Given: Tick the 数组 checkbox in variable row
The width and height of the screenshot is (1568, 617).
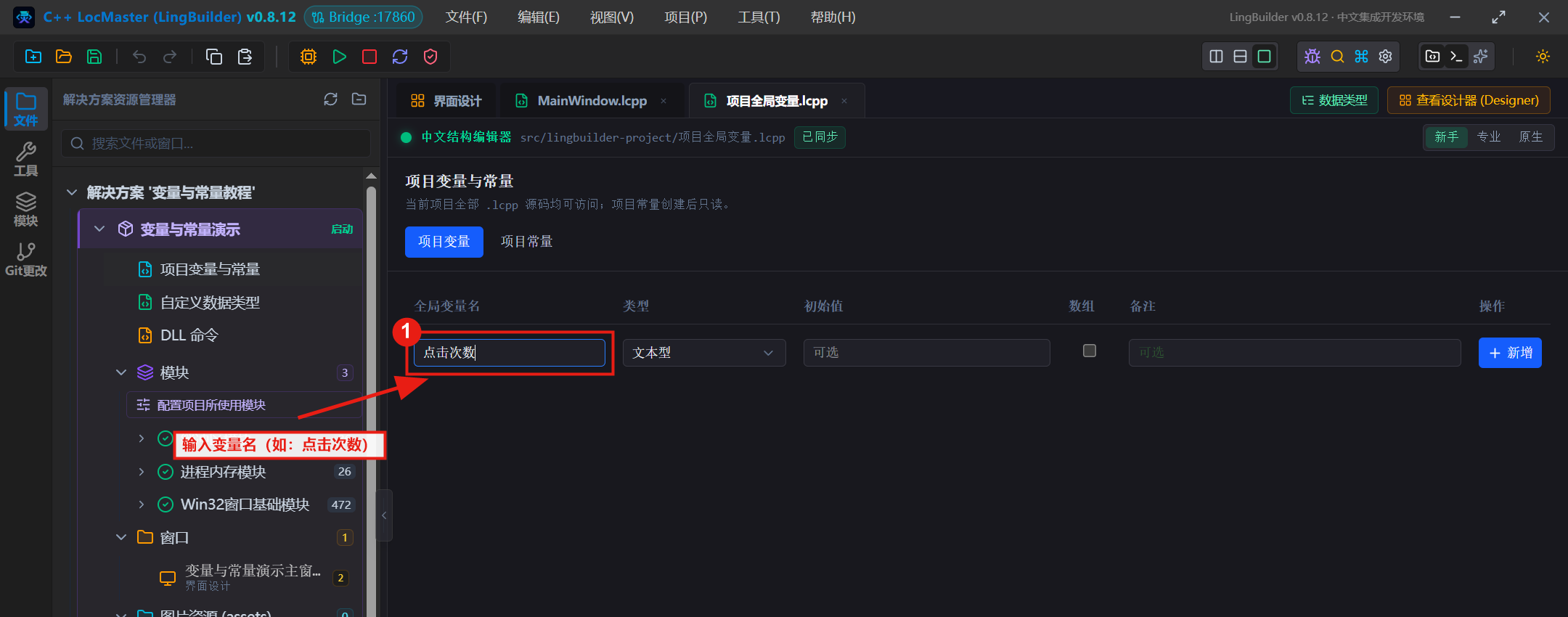Looking at the screenshot, I should (x=1089, y=351).
